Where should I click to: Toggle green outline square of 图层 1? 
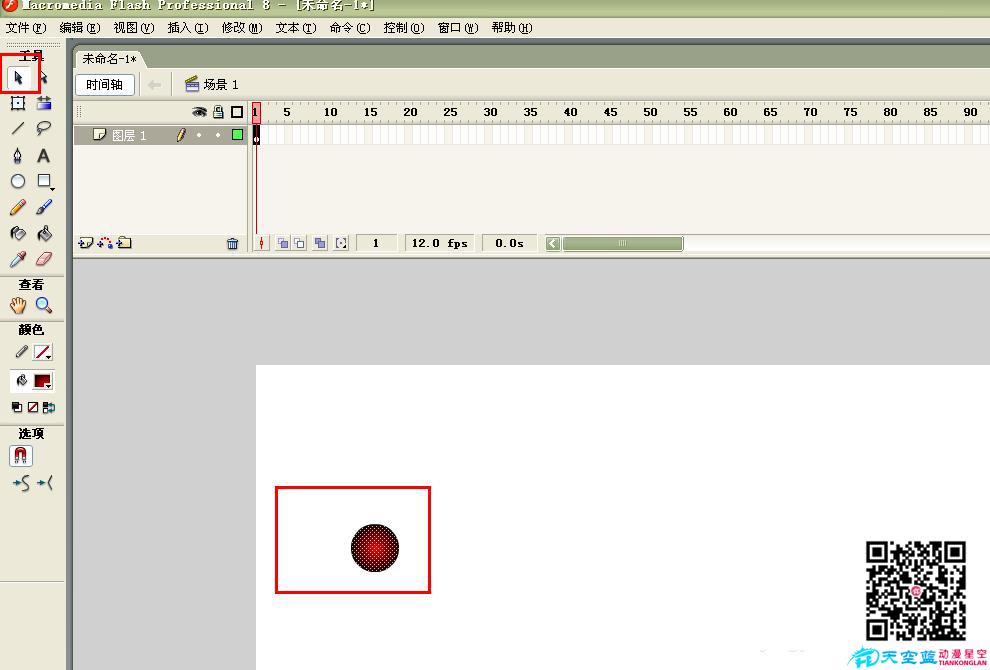point(237,135)
